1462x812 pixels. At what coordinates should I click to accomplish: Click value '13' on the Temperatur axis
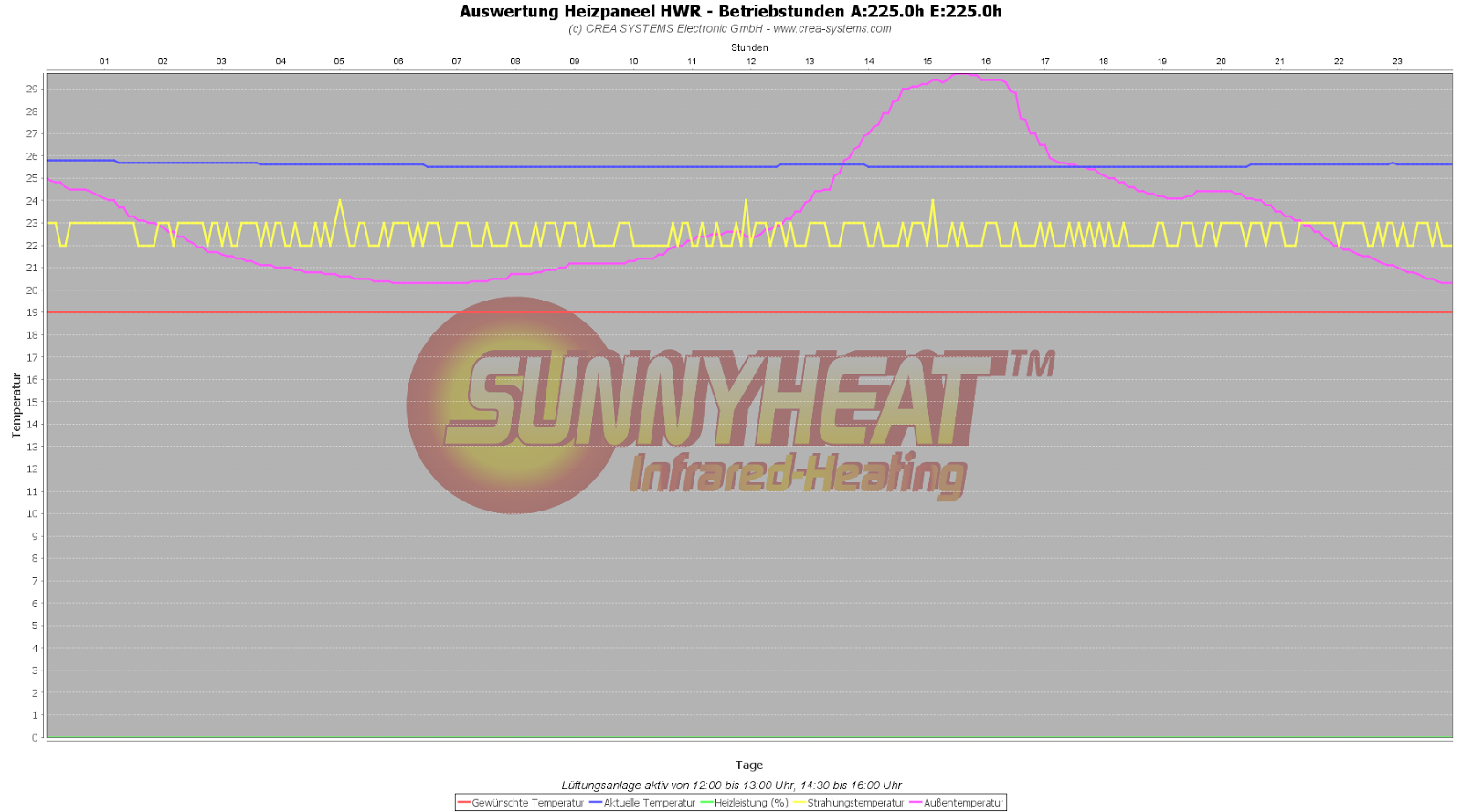point(32,447)
